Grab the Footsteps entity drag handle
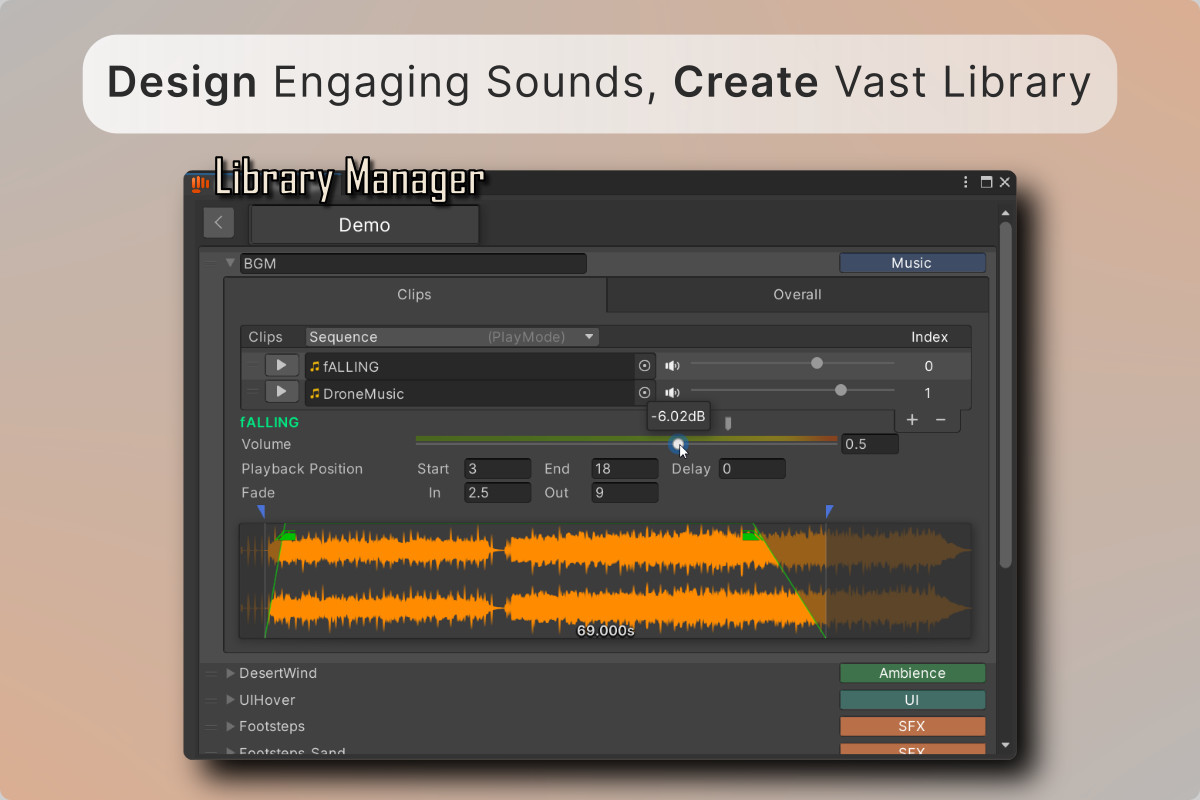The width and height of the screenshot is (1200, 800). coord(211,727)
